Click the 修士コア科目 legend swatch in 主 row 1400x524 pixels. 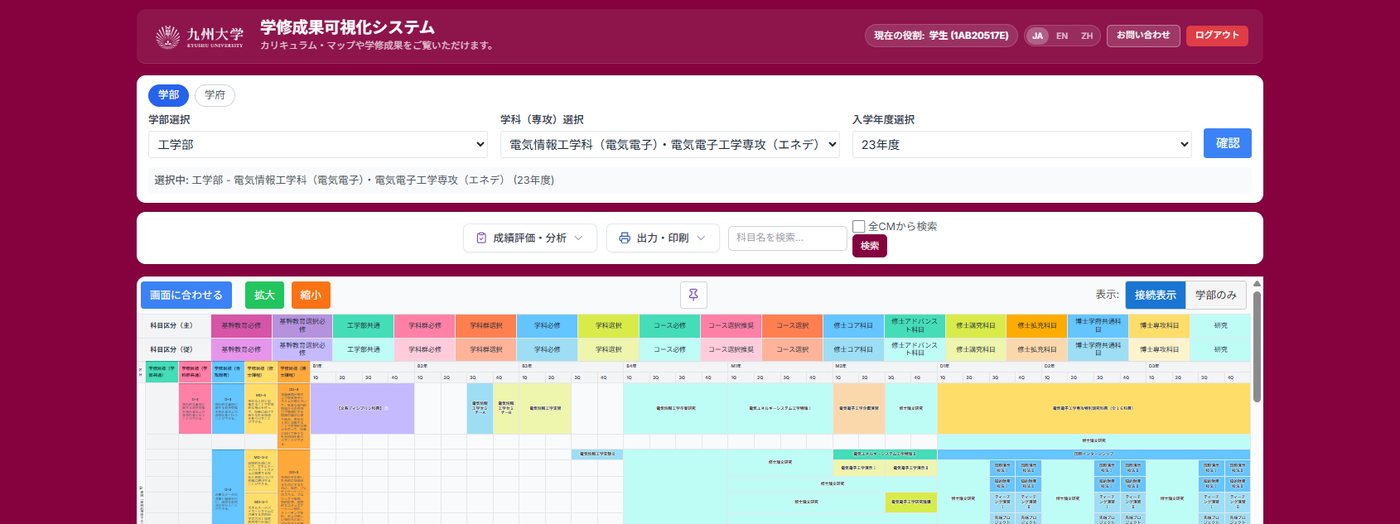[853, 325]
